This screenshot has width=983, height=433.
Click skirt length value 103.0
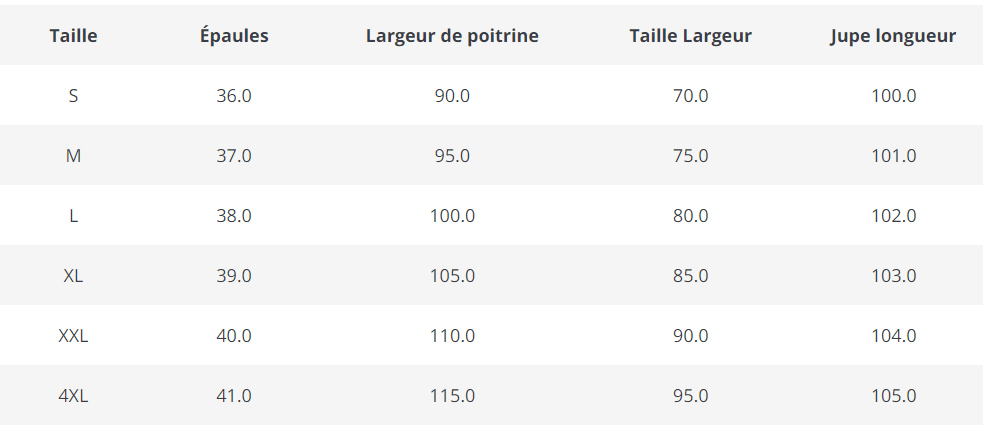click(x=893, y=276)
